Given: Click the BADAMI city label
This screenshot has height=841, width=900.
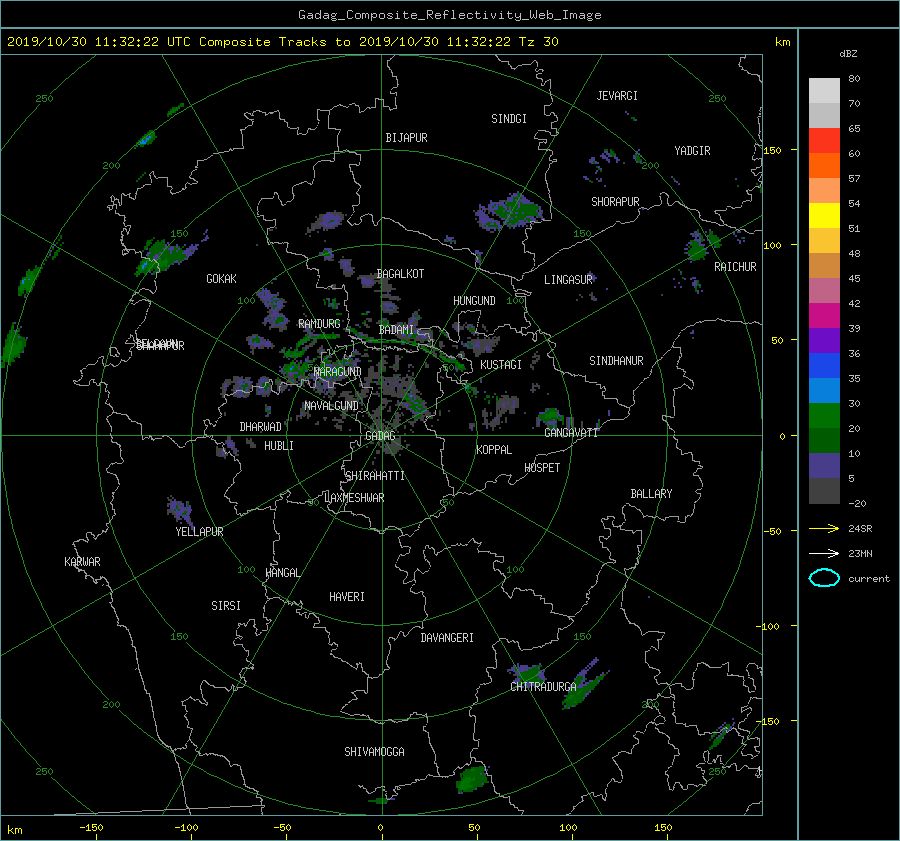Looking at the screenshot, I should pos(396,330).
